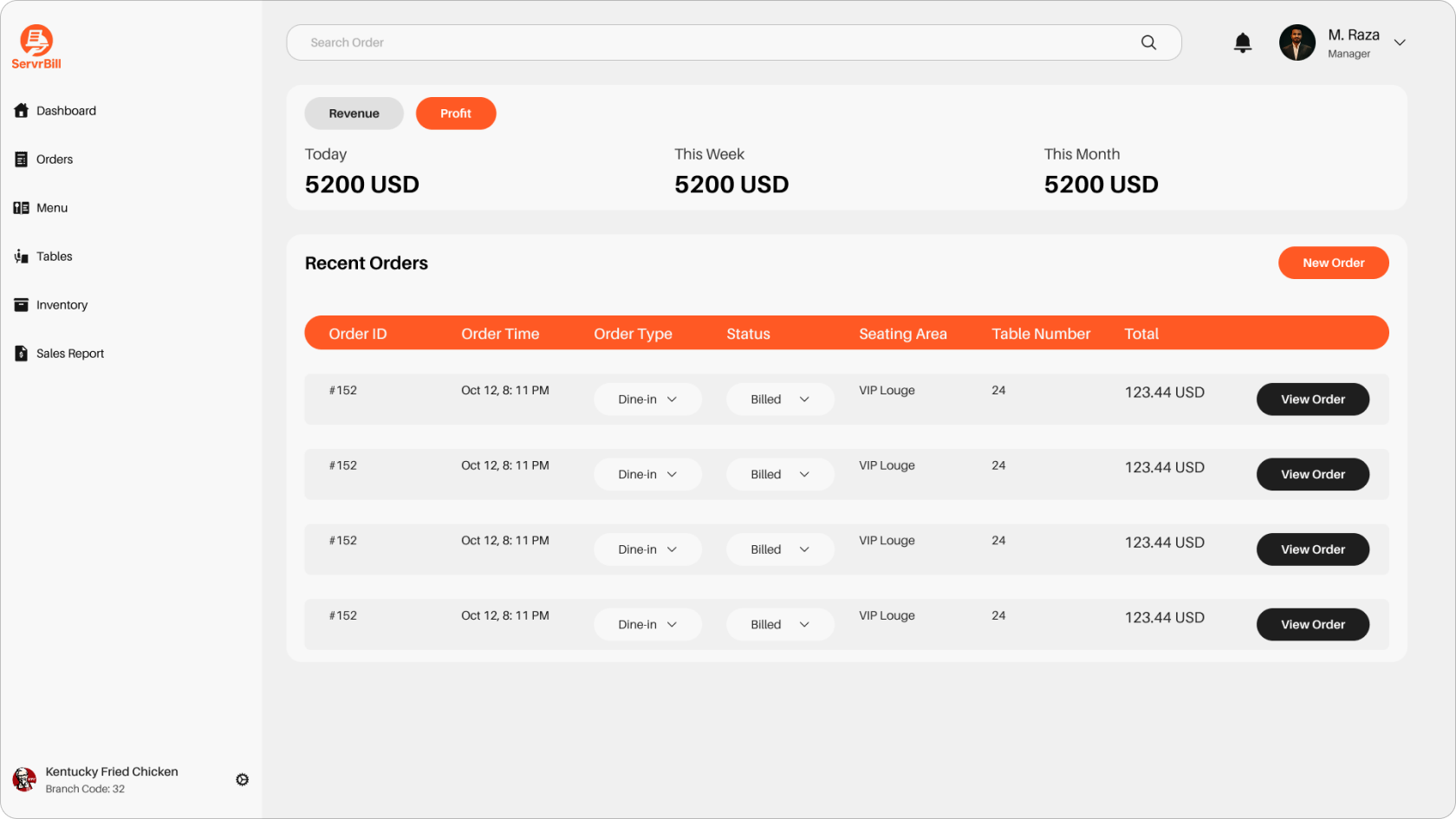This screenshot has height=819, width=1456.
Task: Open Dine-in dropdown in first order row
Action: coord(647,400)
